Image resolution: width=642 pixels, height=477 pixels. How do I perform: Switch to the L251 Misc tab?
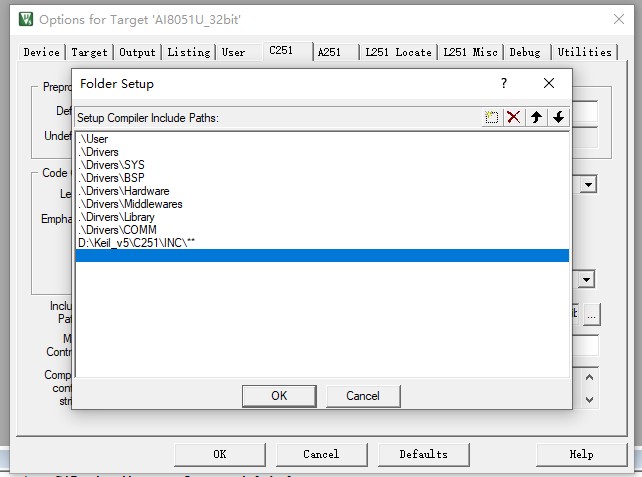470,52
